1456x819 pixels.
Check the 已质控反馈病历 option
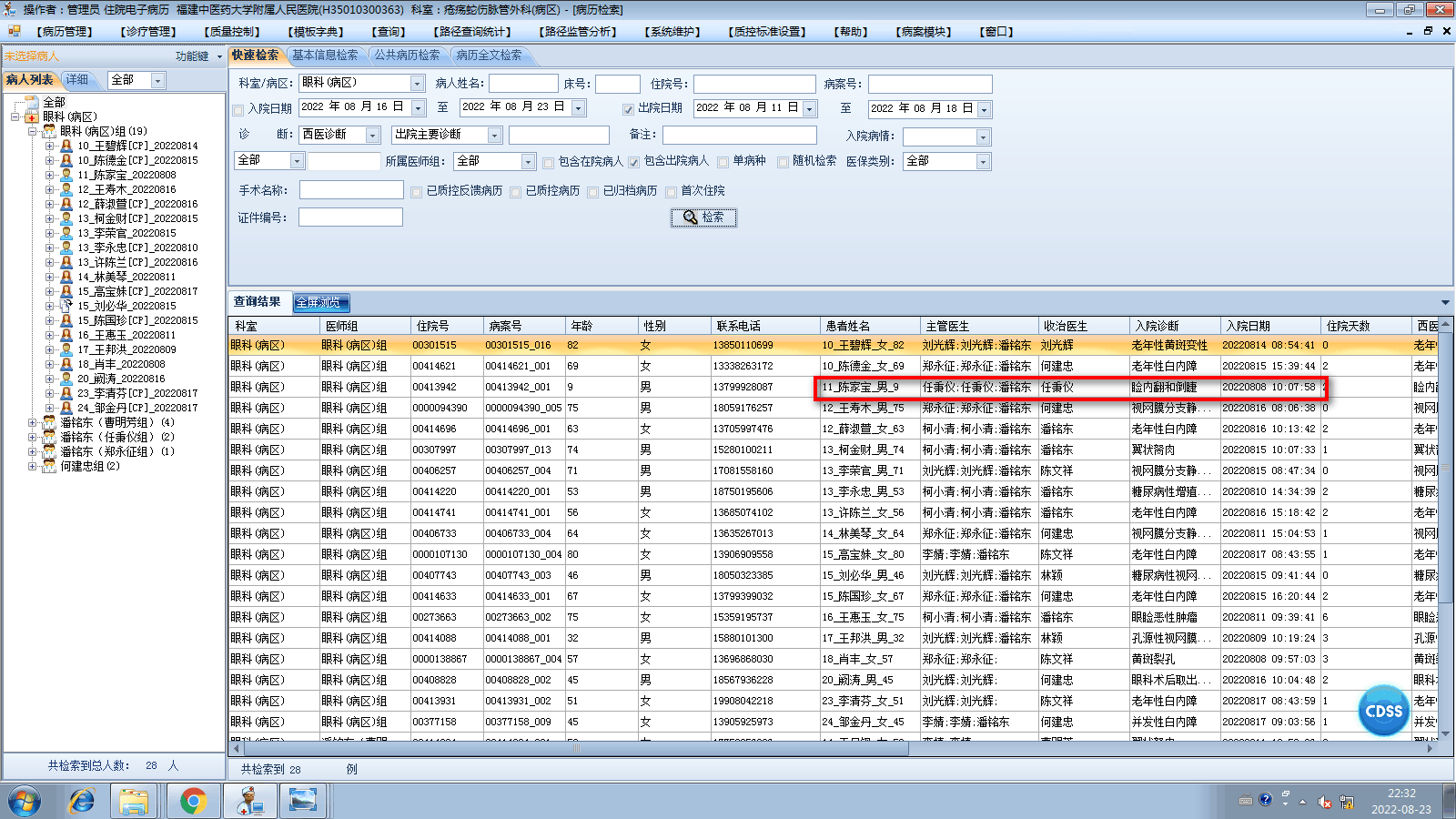coord(416,192)
